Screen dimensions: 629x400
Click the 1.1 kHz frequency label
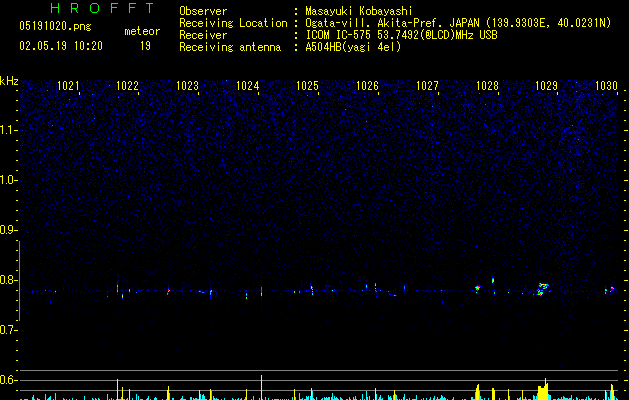point(7,130)
